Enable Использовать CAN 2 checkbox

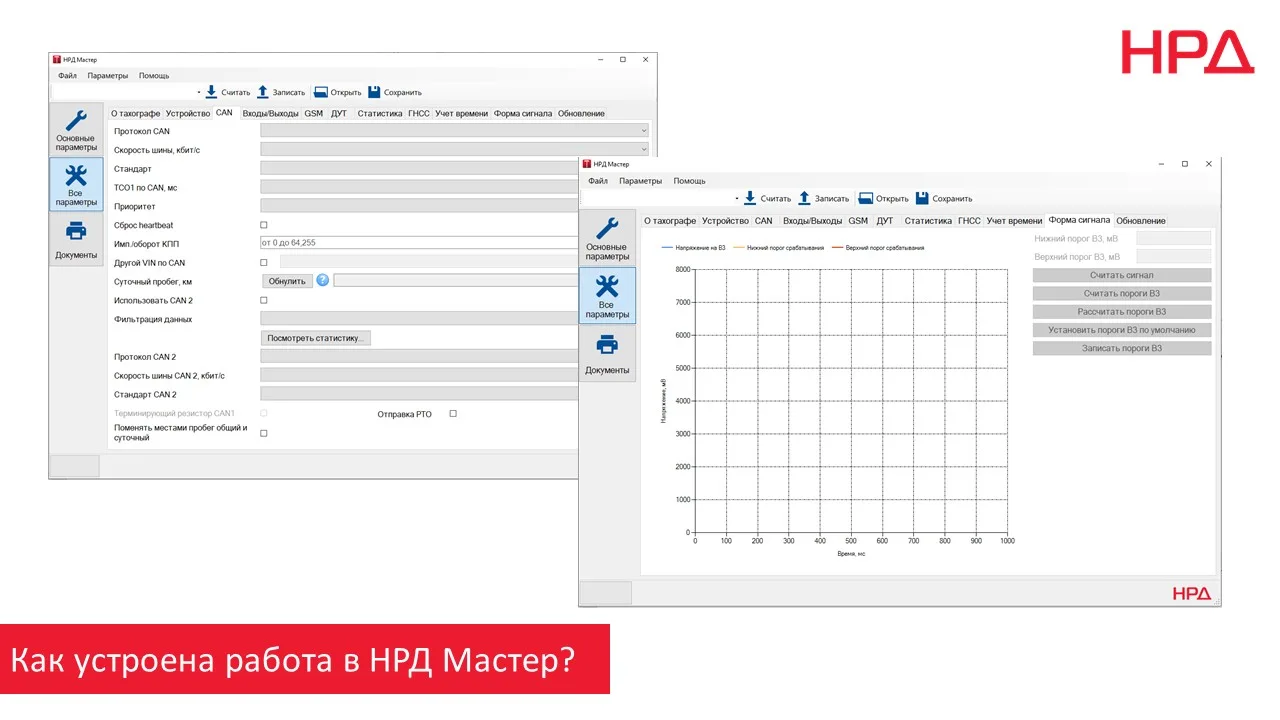point(264,300)
